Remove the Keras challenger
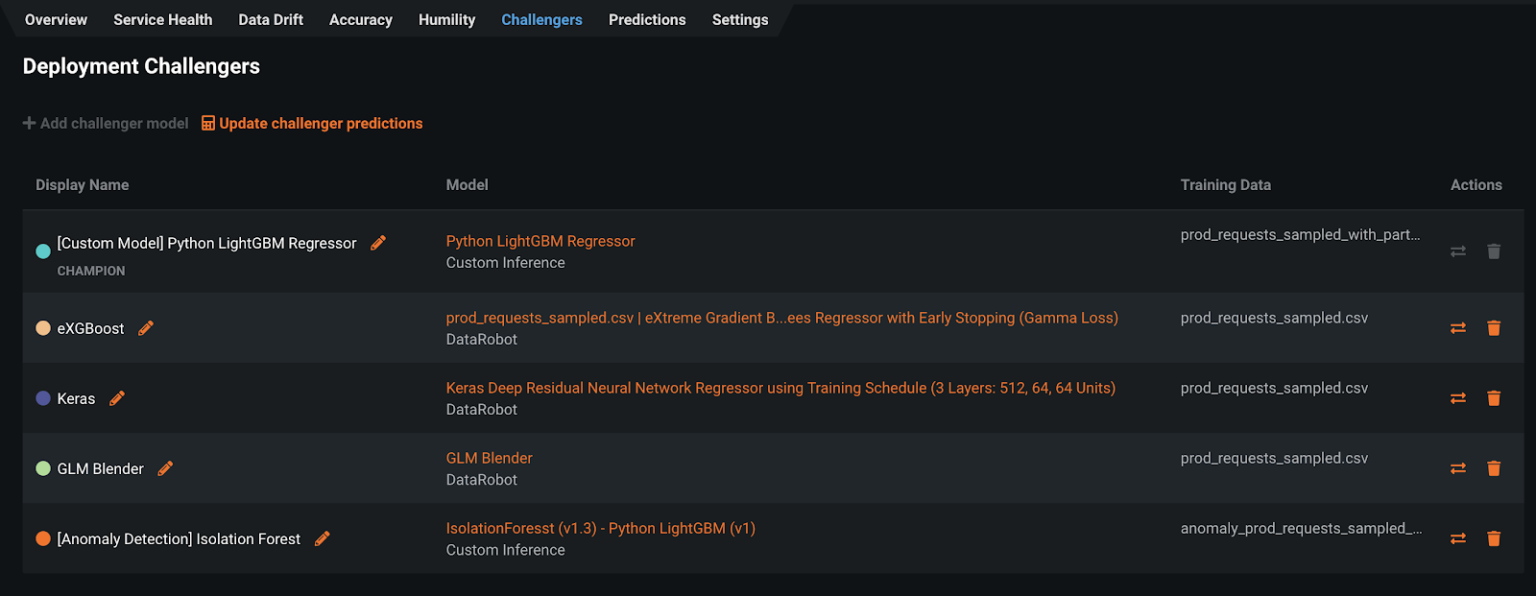1536x596 pixels. (1494, 397)
